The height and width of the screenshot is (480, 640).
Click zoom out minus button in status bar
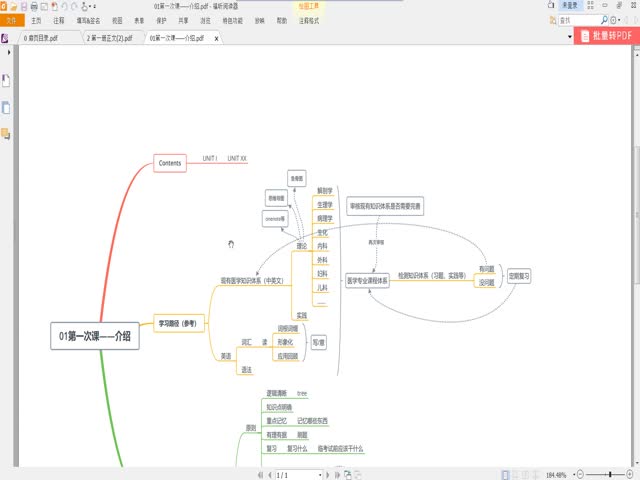pyautogui.click(x=578, y=474)
